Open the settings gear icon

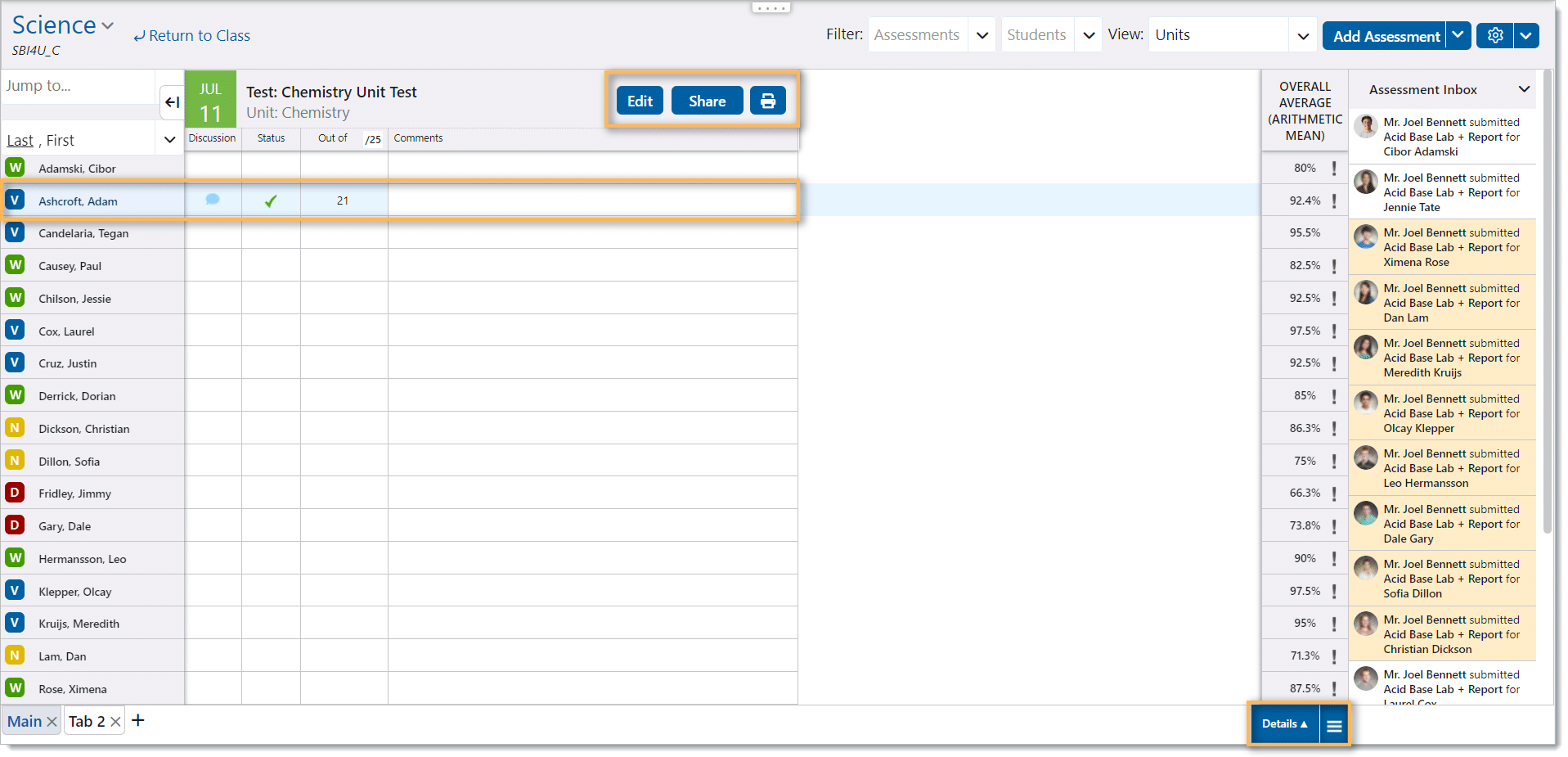click(x=1494, y=36)
